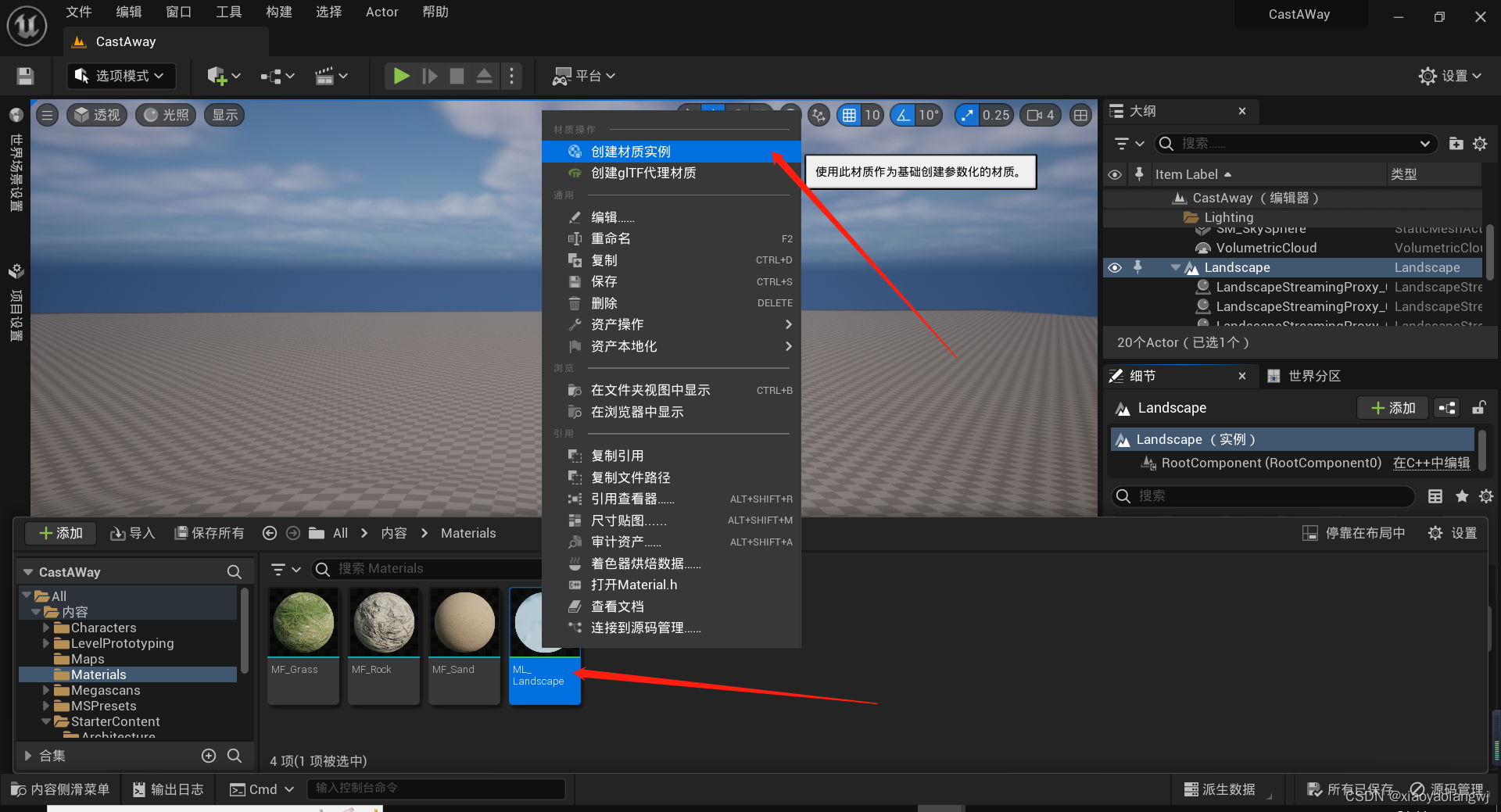This screenshot has height=812, width=1501.
Task: Select VolumetricCloud in outliner
Action: (1266, 248)
